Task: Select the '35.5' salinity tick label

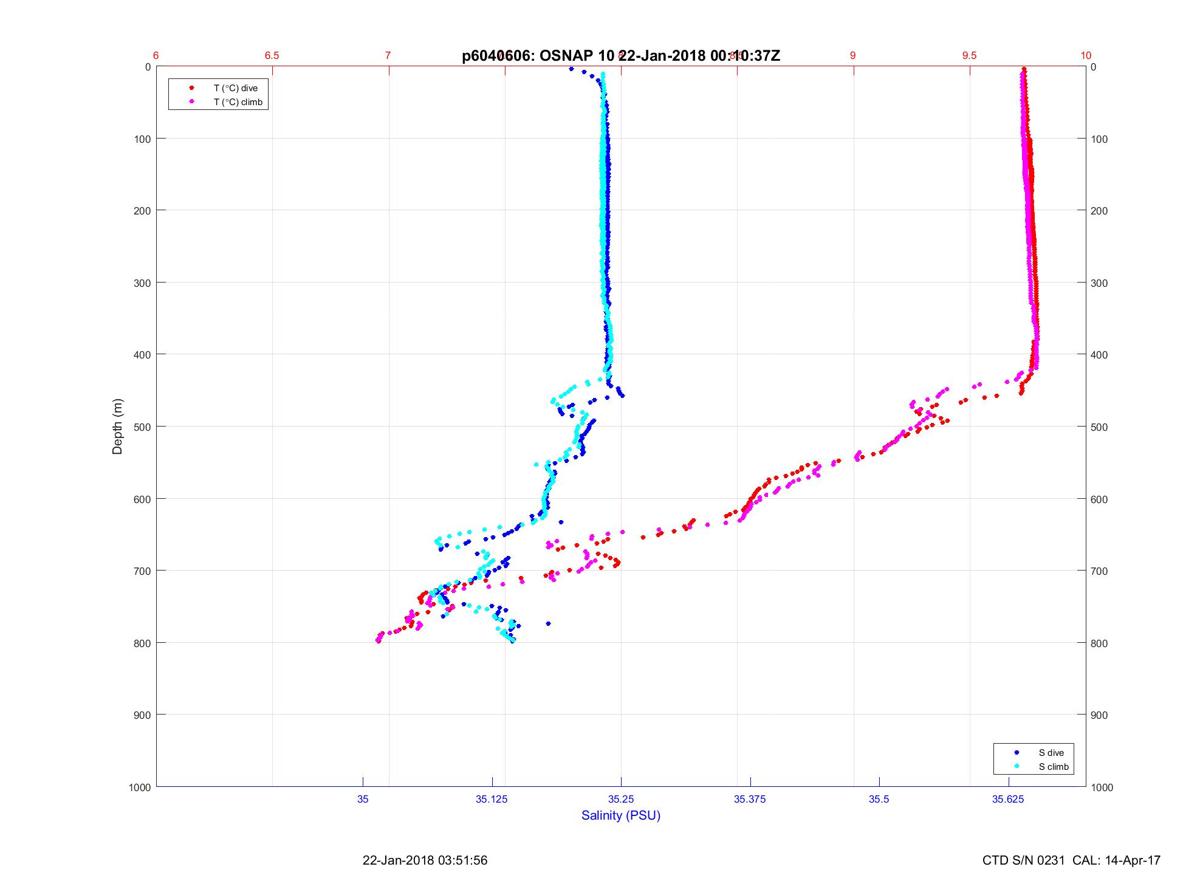Action: click(879, 799)
